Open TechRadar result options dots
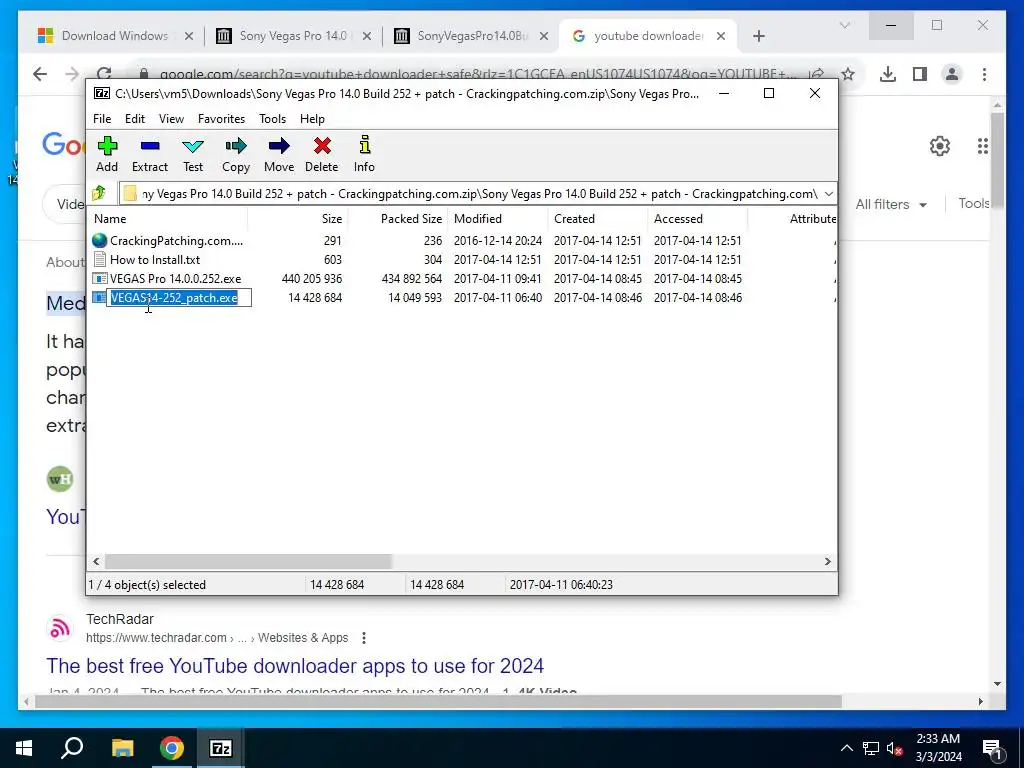The image size is (1024, 768). [364, 637]
